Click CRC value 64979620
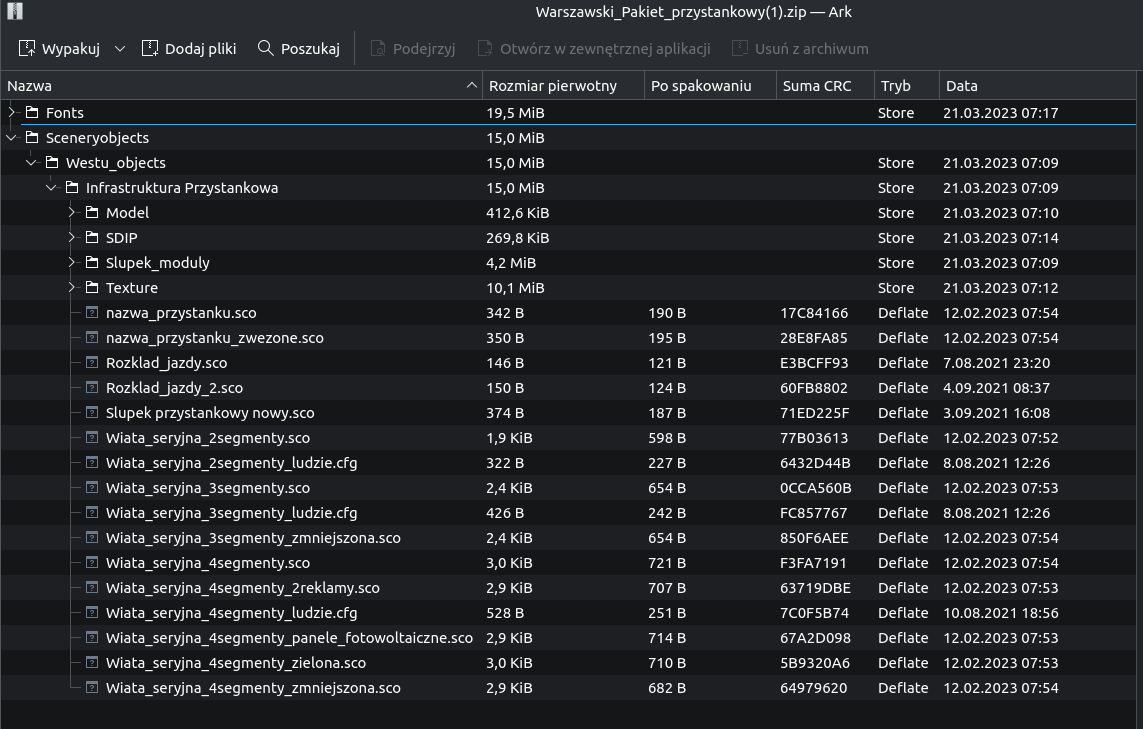1143x729 pixels. 814,688
